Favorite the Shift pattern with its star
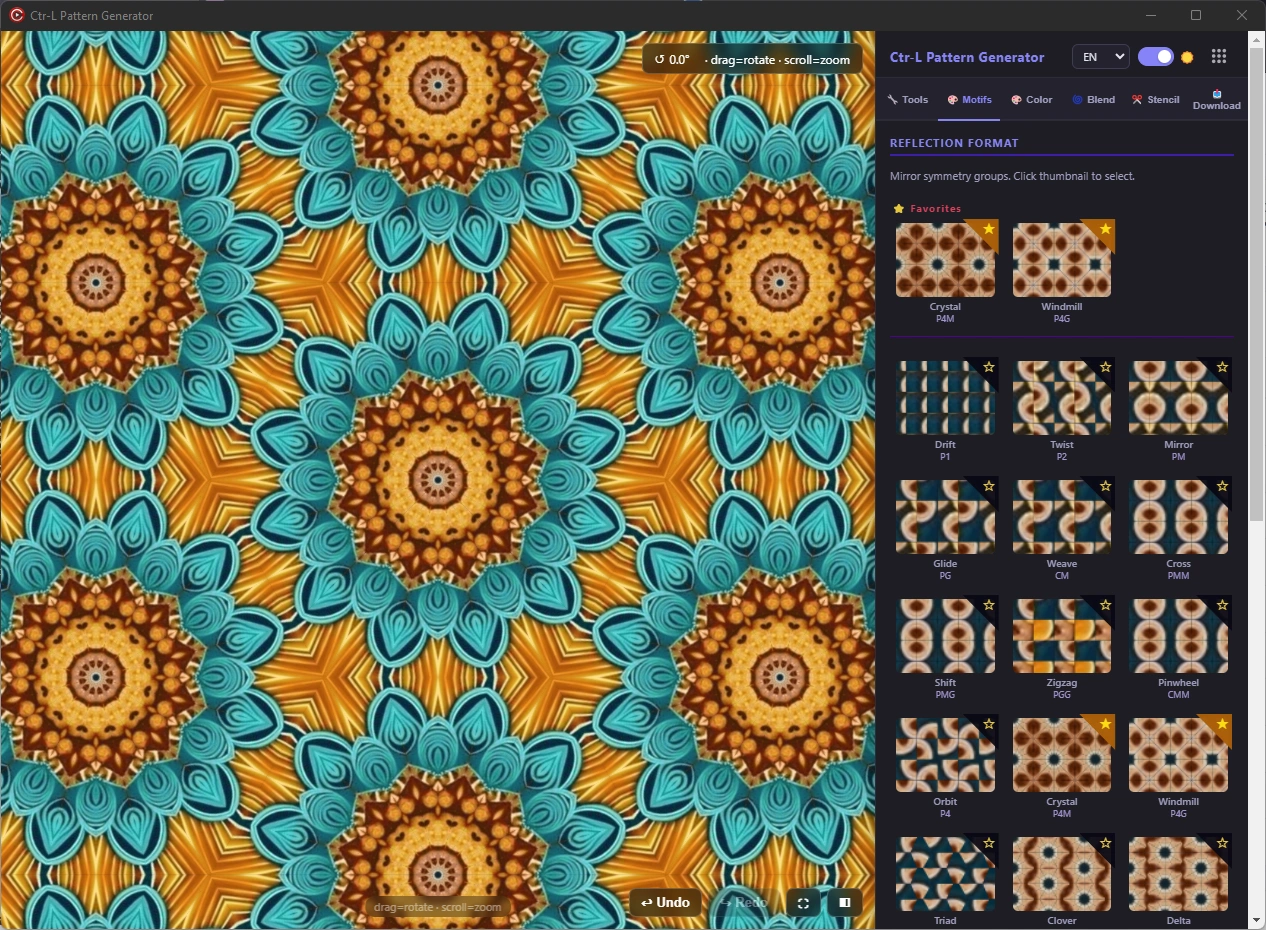 [988, 605]
